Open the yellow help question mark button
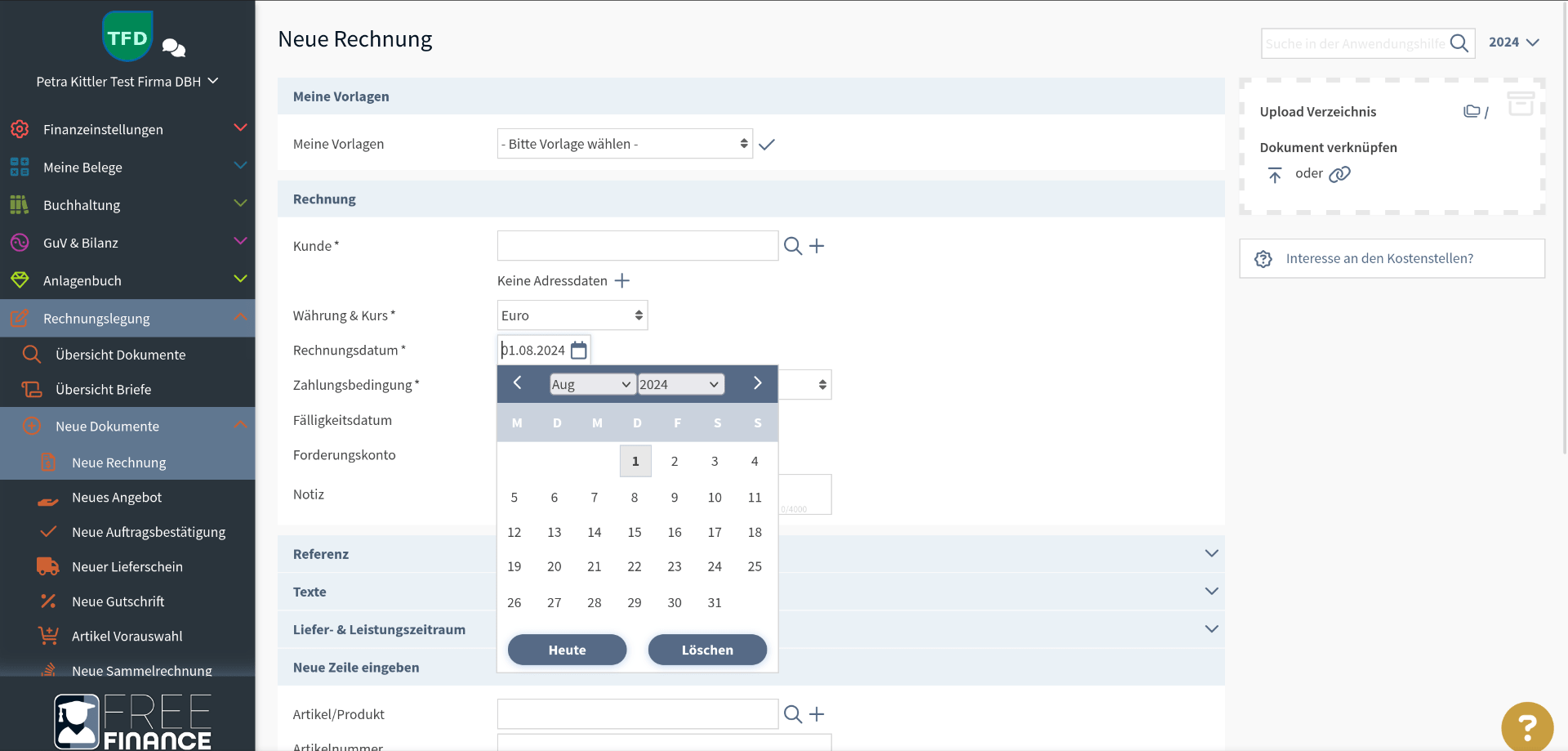This screenshot has height=751, width=1568. coord(1526,726)
